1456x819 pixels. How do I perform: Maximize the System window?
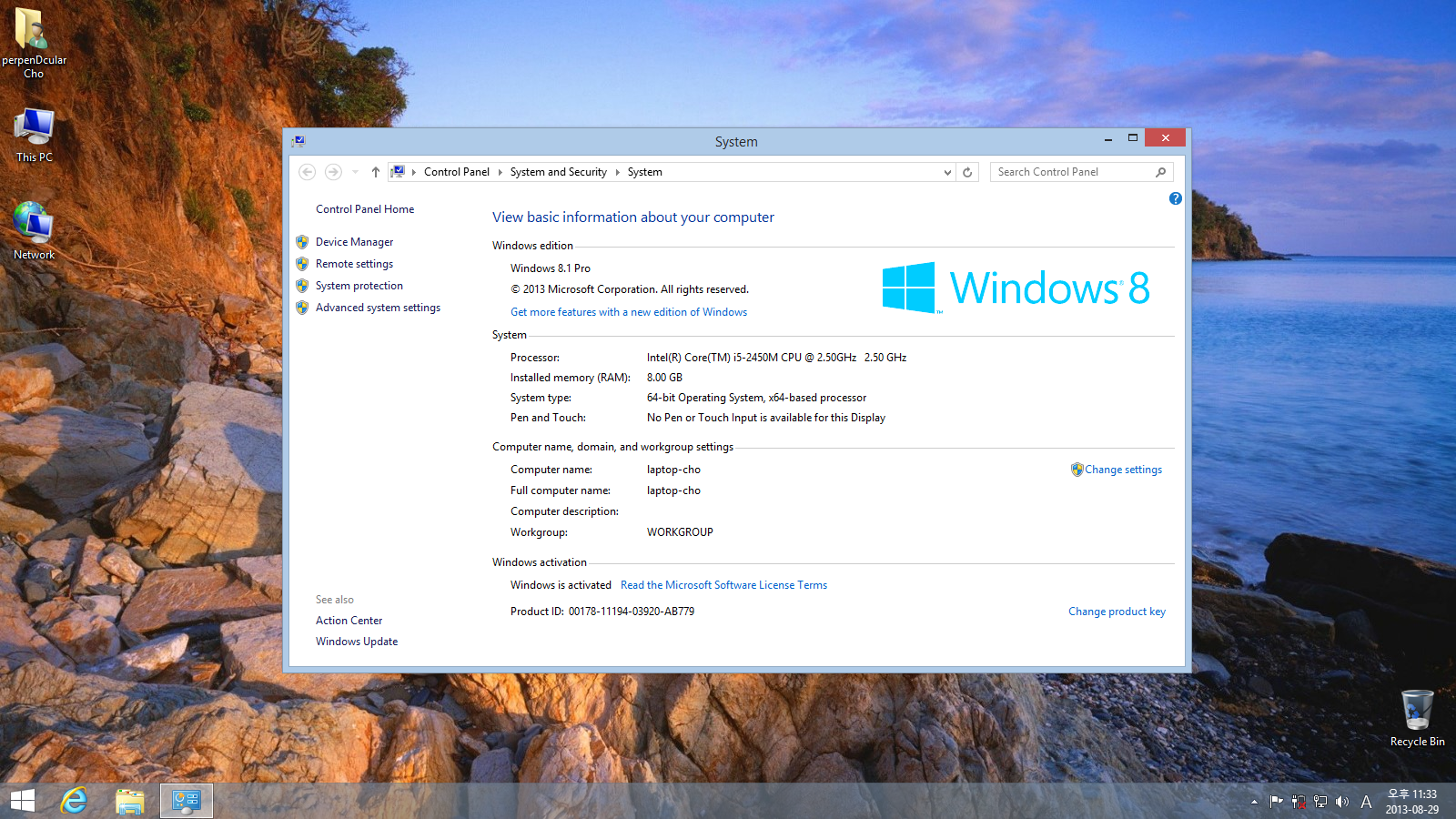click(x=1132, y=138)
